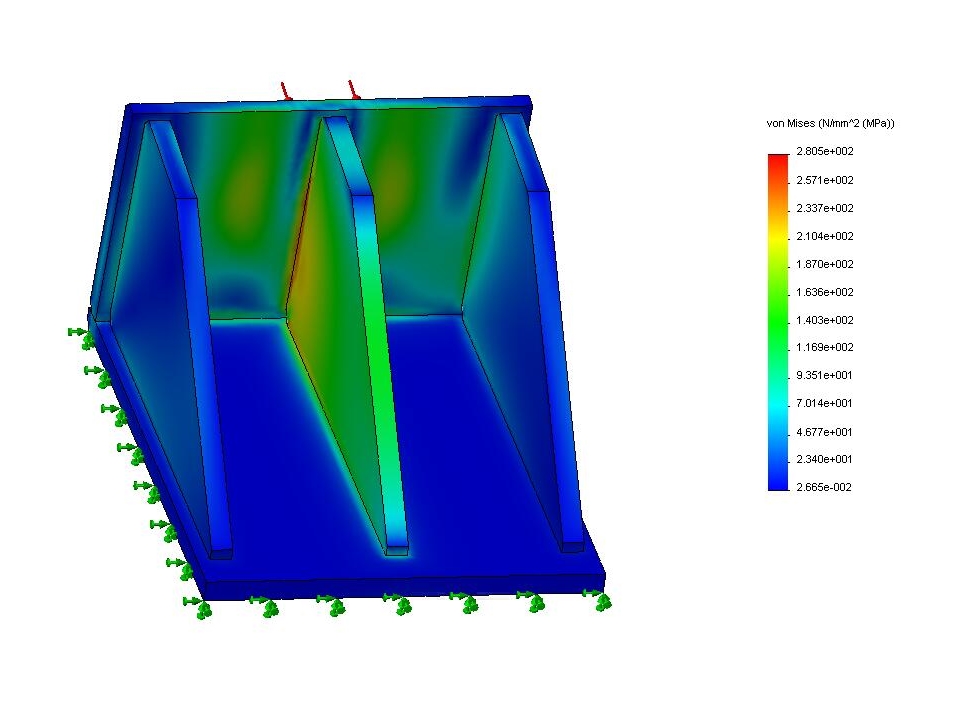The image size is (977, 722).
Task: Click the von Mises (N/mm^2 (MPa)) legend title
Action: [x=830, y=123]
